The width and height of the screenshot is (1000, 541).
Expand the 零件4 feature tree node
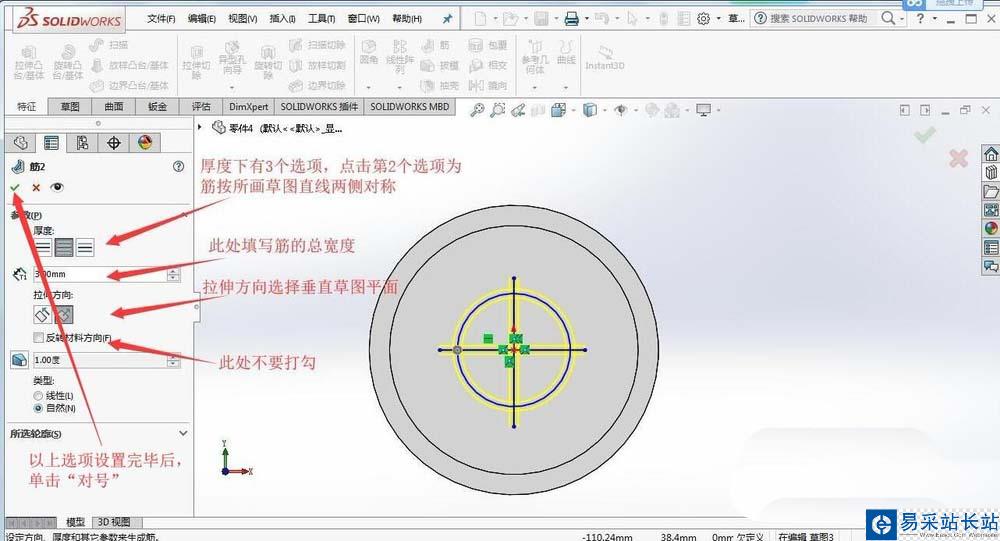coord(203,128)
